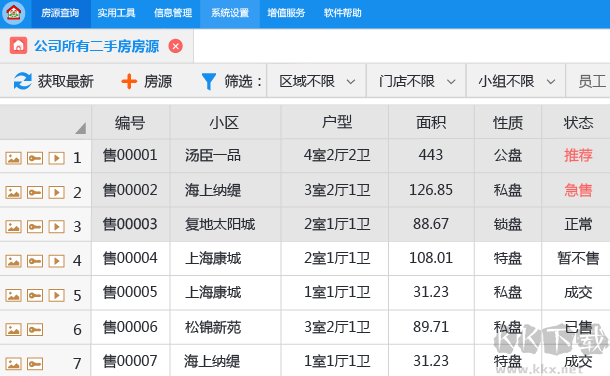Image resolution: width=610 pixels, height=376 pixels.
Task: Click the 状态 column header
Action: (x=576, y=122)
